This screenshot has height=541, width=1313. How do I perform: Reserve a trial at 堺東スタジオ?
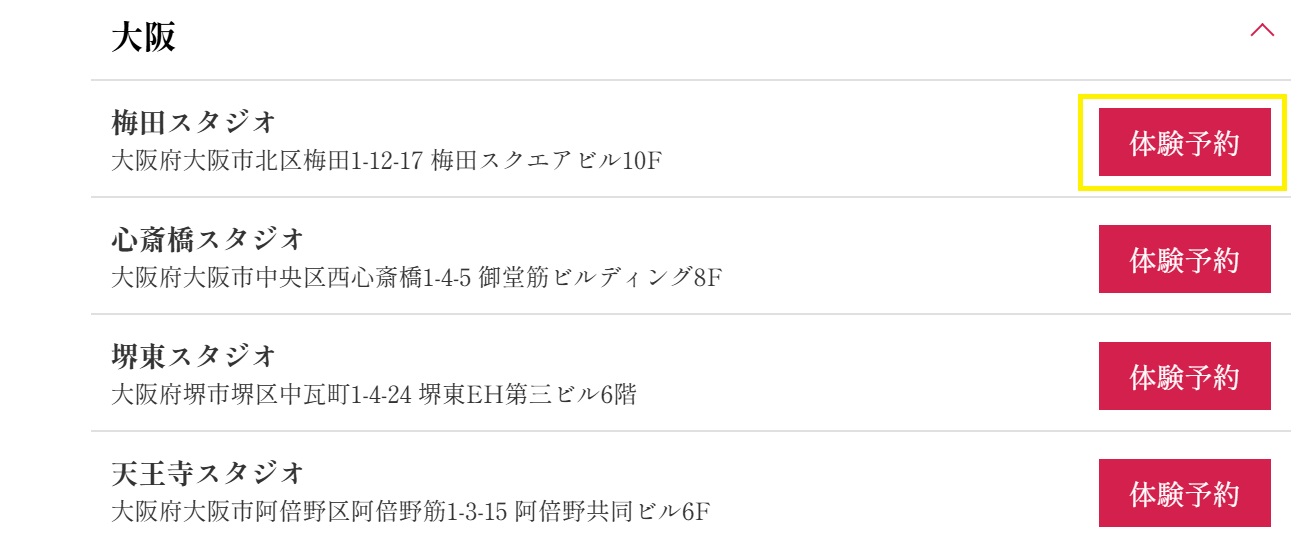pos(1184,377)
